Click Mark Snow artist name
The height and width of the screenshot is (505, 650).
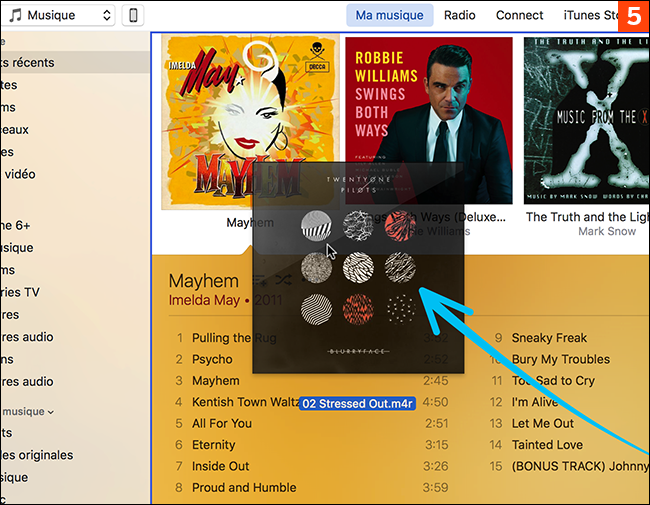coord(607,231)
